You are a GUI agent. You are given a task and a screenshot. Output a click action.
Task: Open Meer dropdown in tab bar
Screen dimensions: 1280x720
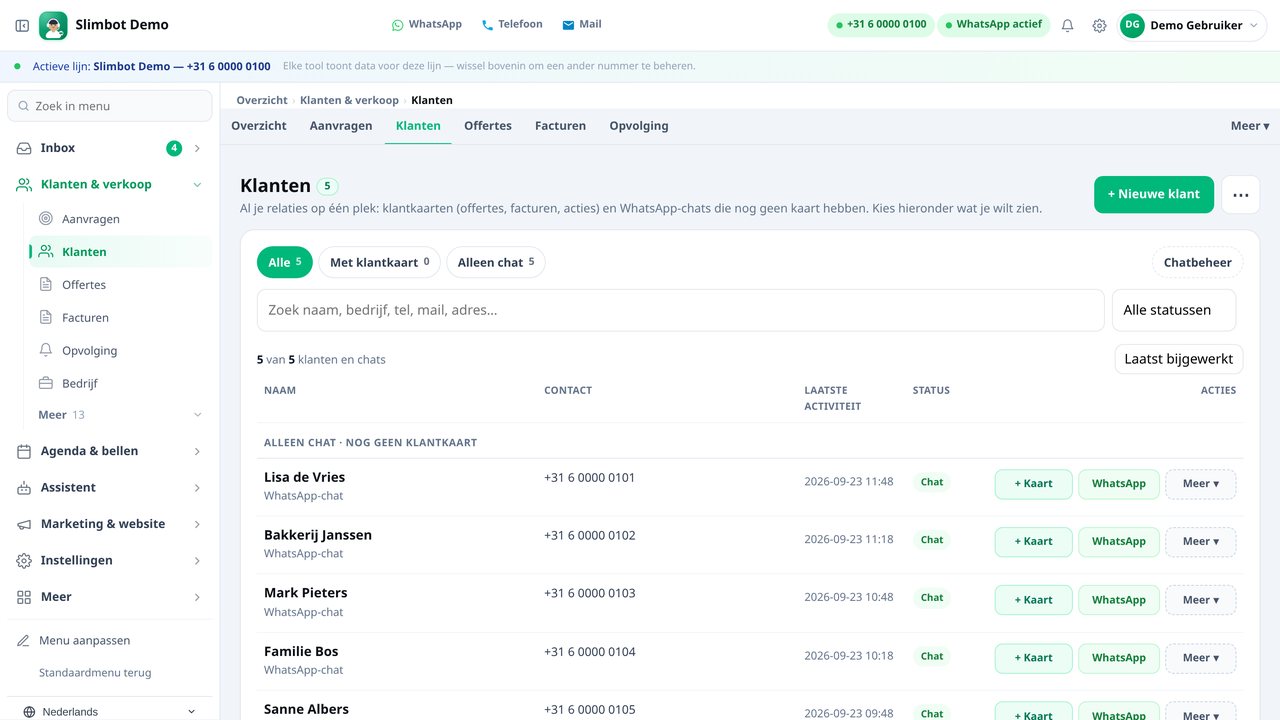point(1249,126)
